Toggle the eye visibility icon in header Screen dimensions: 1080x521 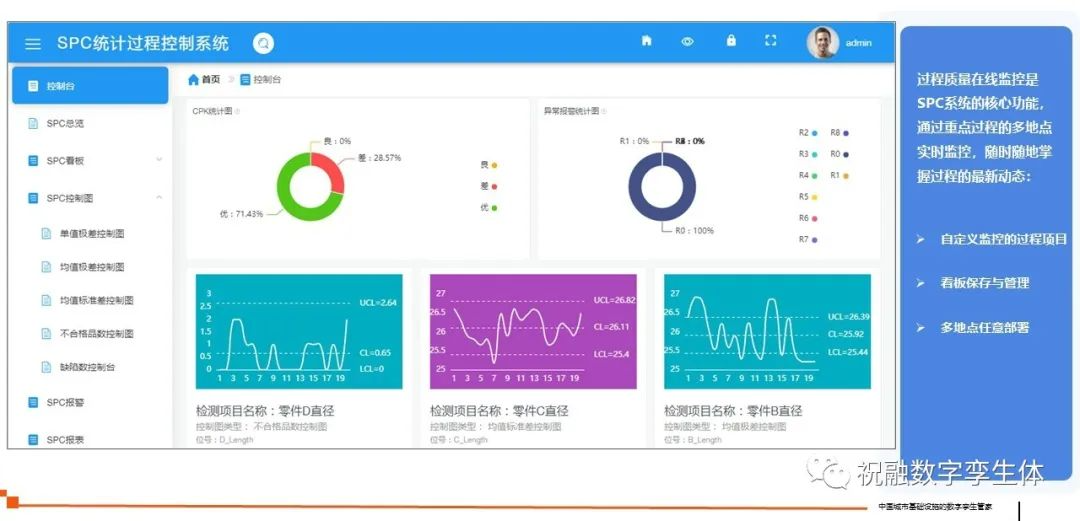(x=687, y=42)
